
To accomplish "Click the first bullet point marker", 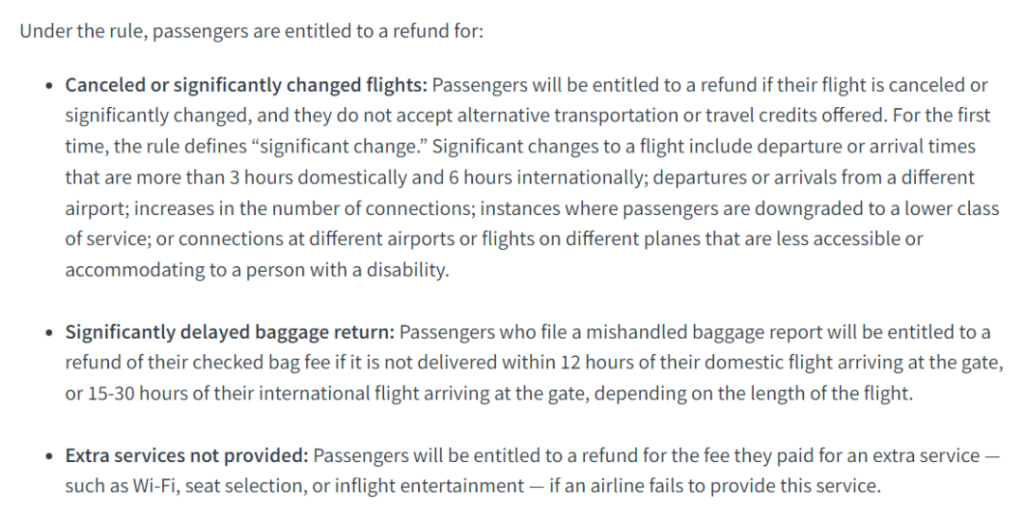I will click(49, 86).
